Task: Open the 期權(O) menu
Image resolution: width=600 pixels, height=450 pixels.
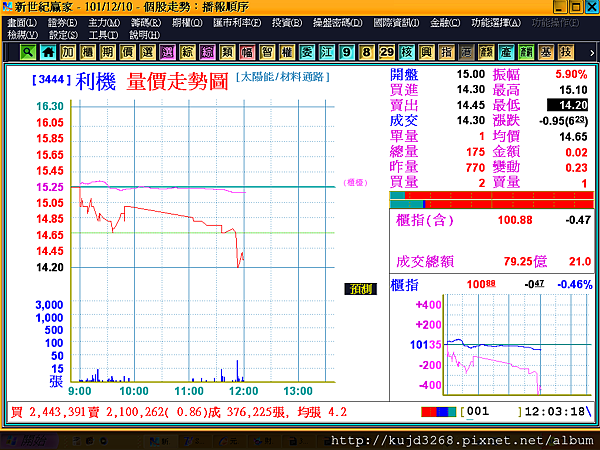Action: (187, 23)
